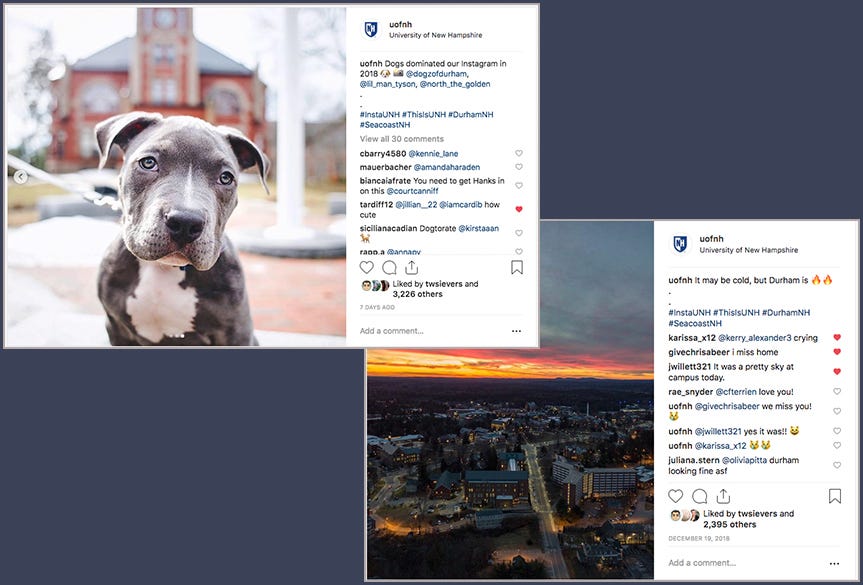Like juliana.stern's comment
863x585 pixels.
[x=837, y=466]
